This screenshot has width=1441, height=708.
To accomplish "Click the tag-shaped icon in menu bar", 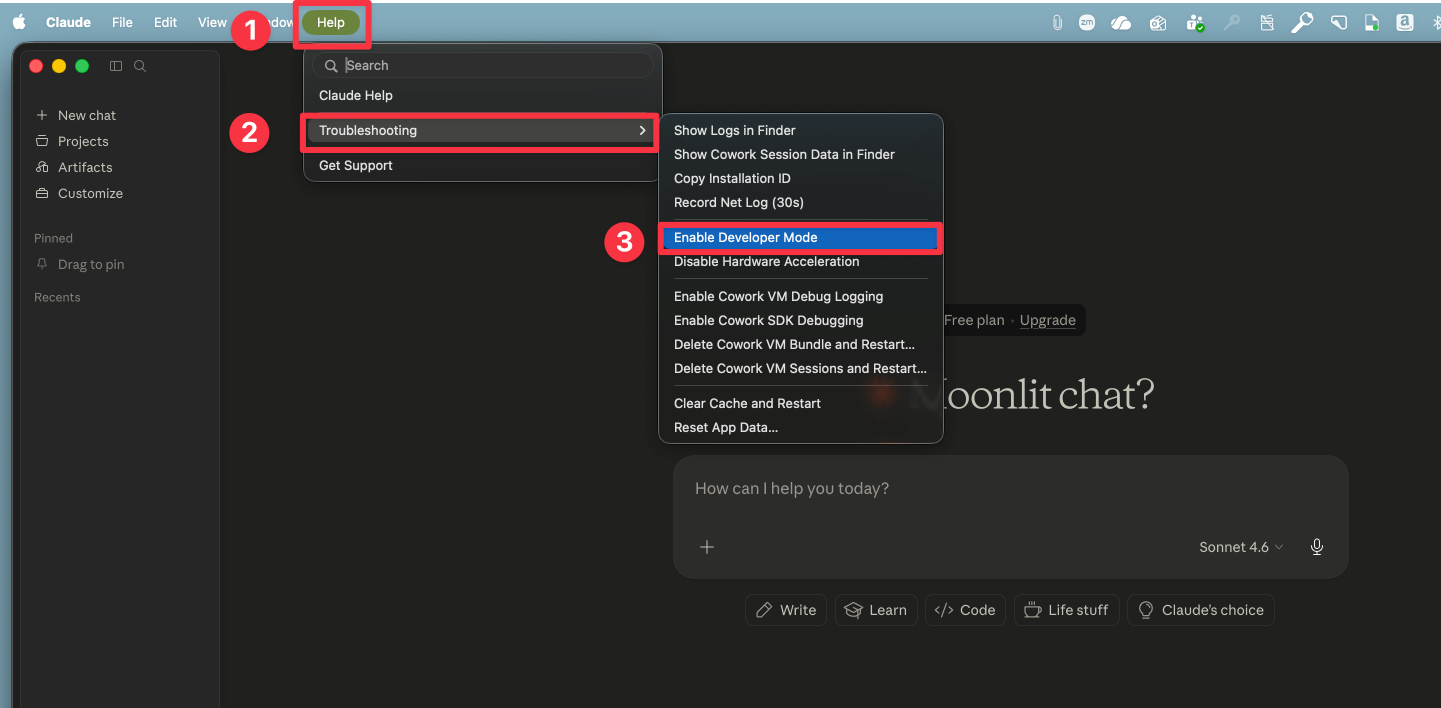I will (x=1338, y=22).
